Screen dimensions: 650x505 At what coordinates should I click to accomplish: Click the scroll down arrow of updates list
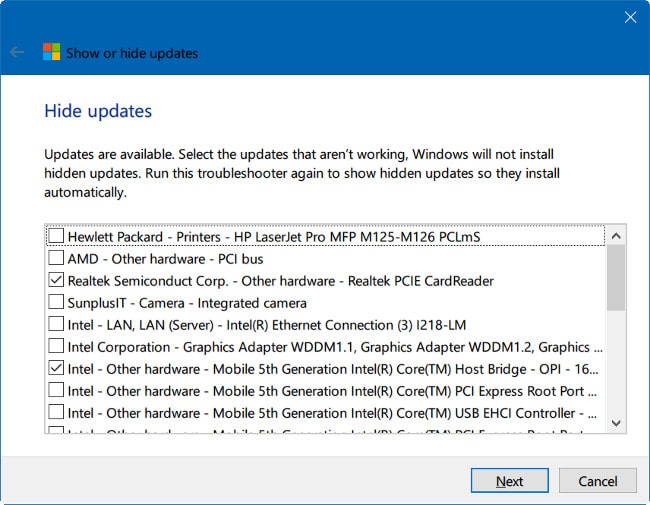[x=616, y=423]
